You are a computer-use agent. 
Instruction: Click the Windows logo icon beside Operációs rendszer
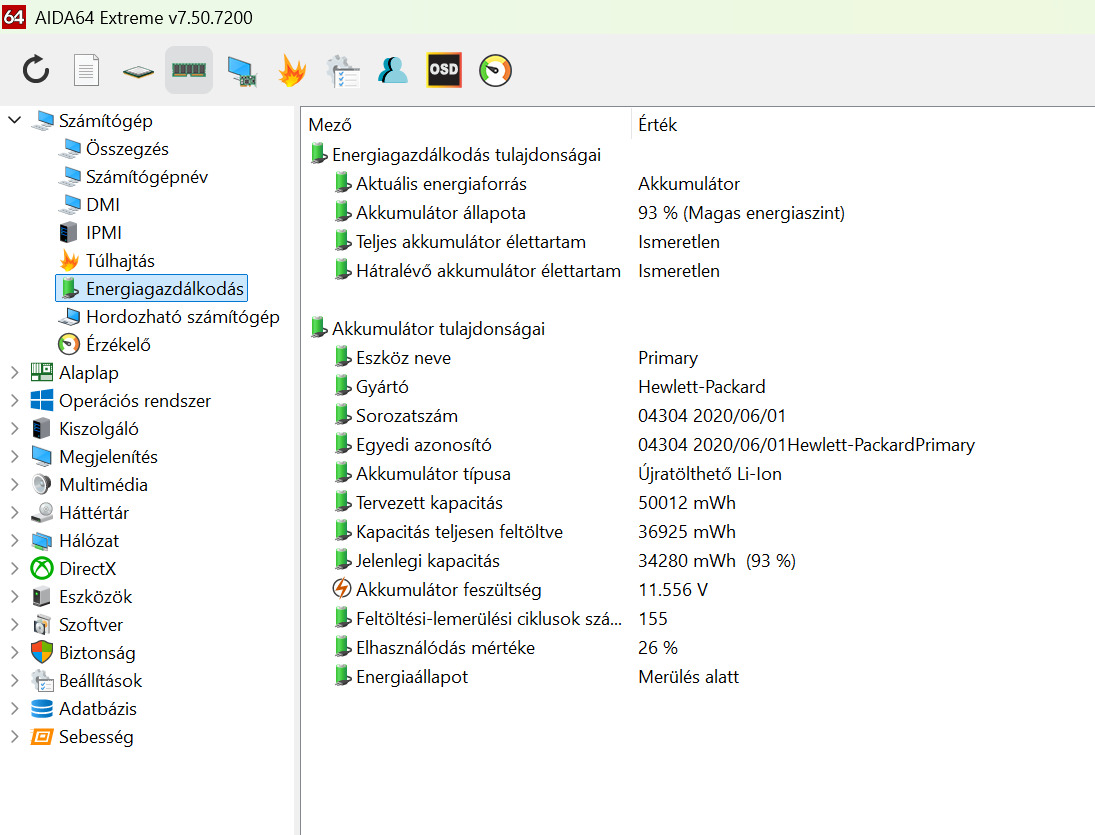[42, 400]
